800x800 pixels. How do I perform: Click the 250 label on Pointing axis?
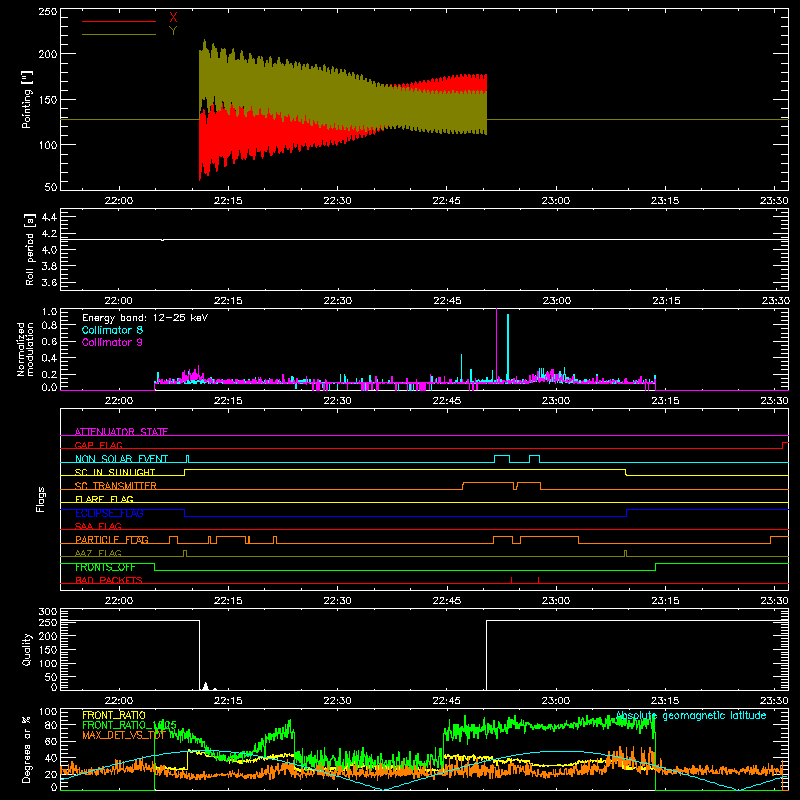click(47, 12)
